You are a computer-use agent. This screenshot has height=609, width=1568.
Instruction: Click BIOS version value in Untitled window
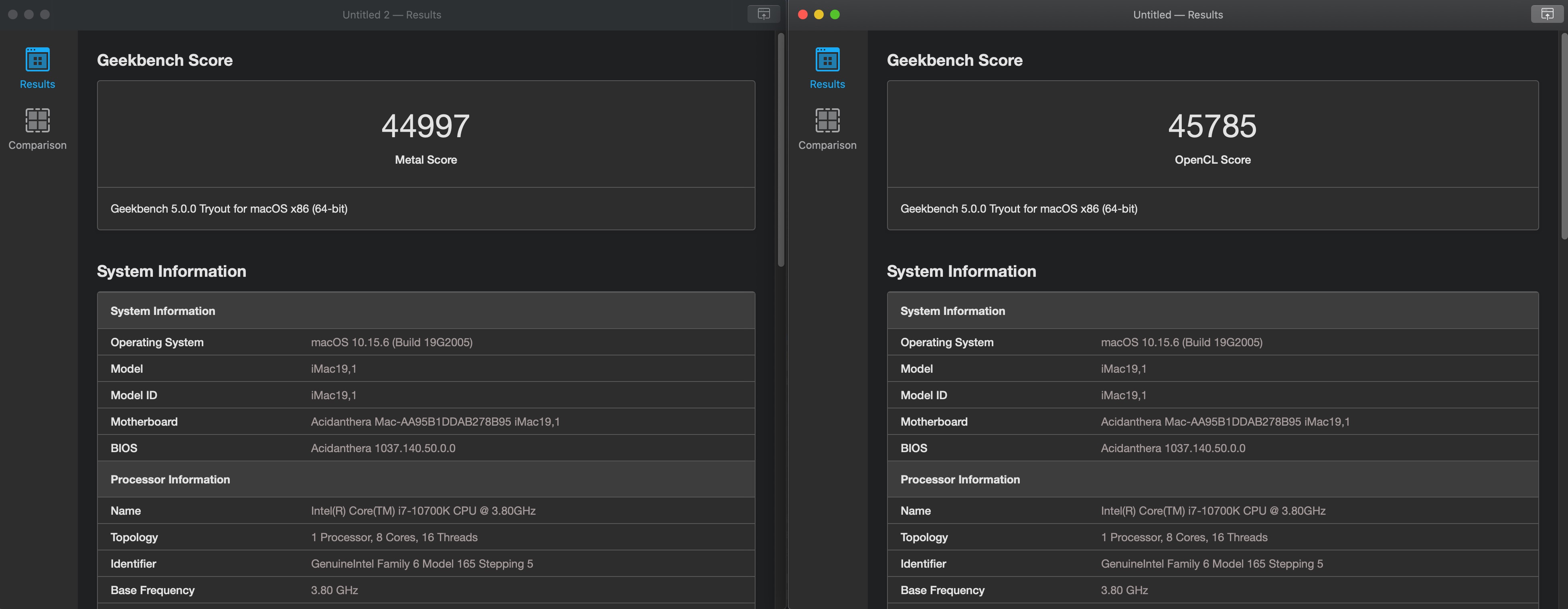(x=1173, y=448)
